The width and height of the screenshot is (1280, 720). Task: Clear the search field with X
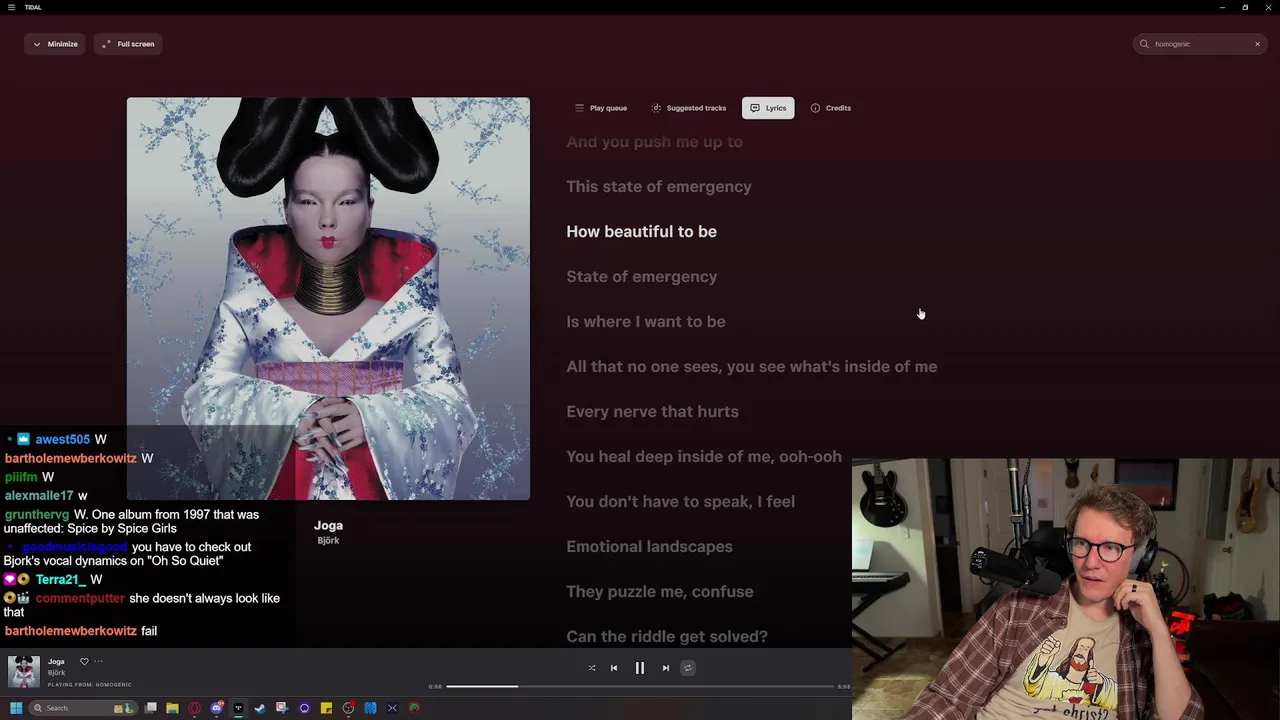[x=1257, y=44]
